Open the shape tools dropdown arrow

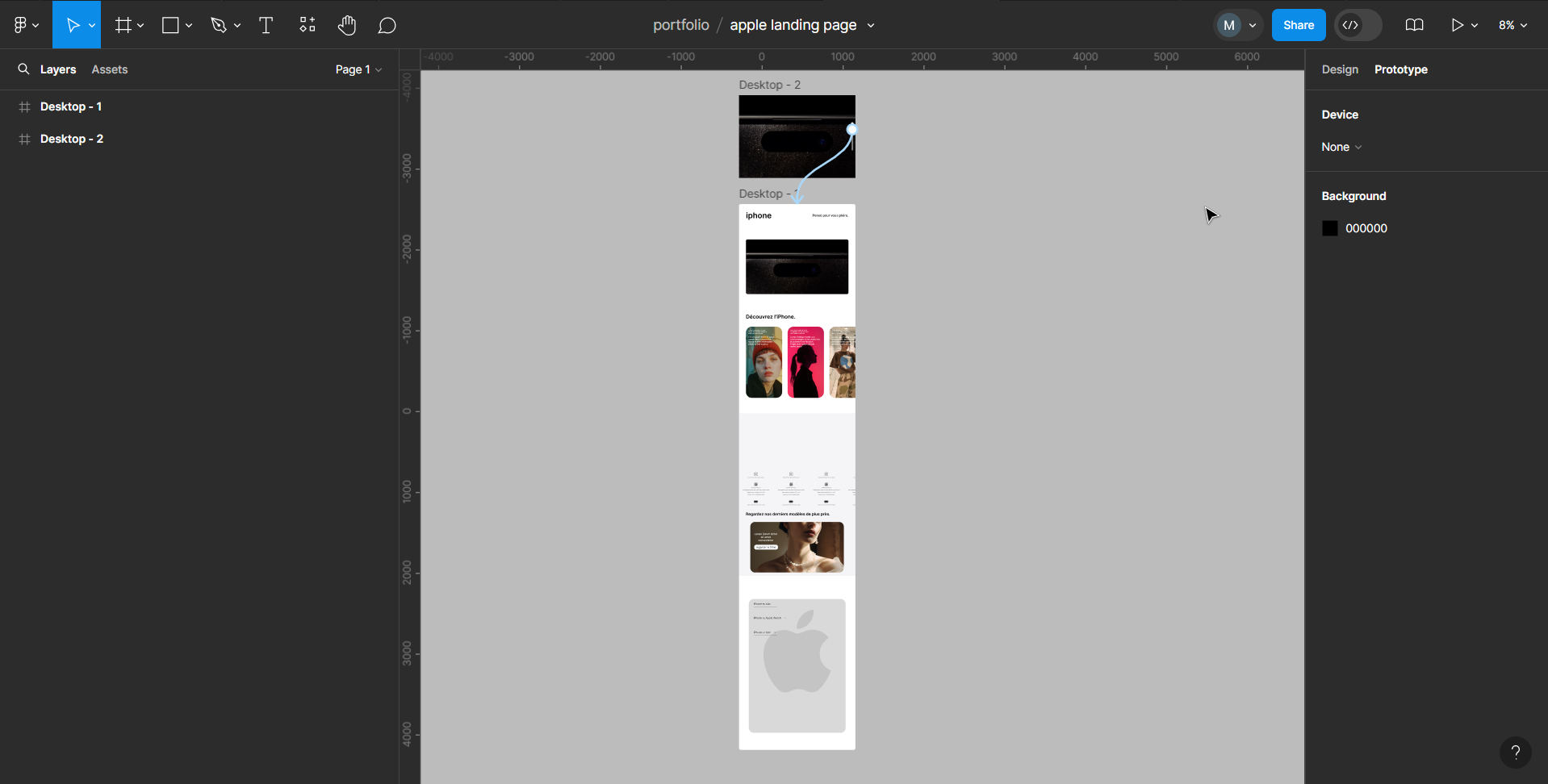tap(189, 26)
